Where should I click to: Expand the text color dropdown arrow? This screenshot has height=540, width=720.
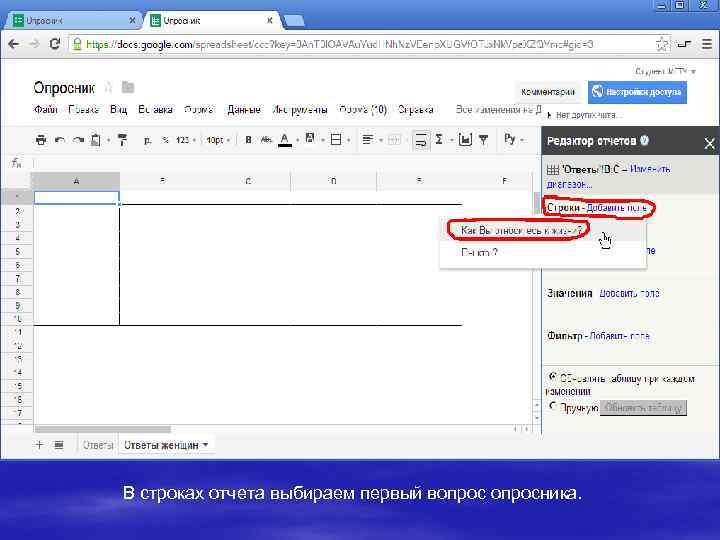297,141
